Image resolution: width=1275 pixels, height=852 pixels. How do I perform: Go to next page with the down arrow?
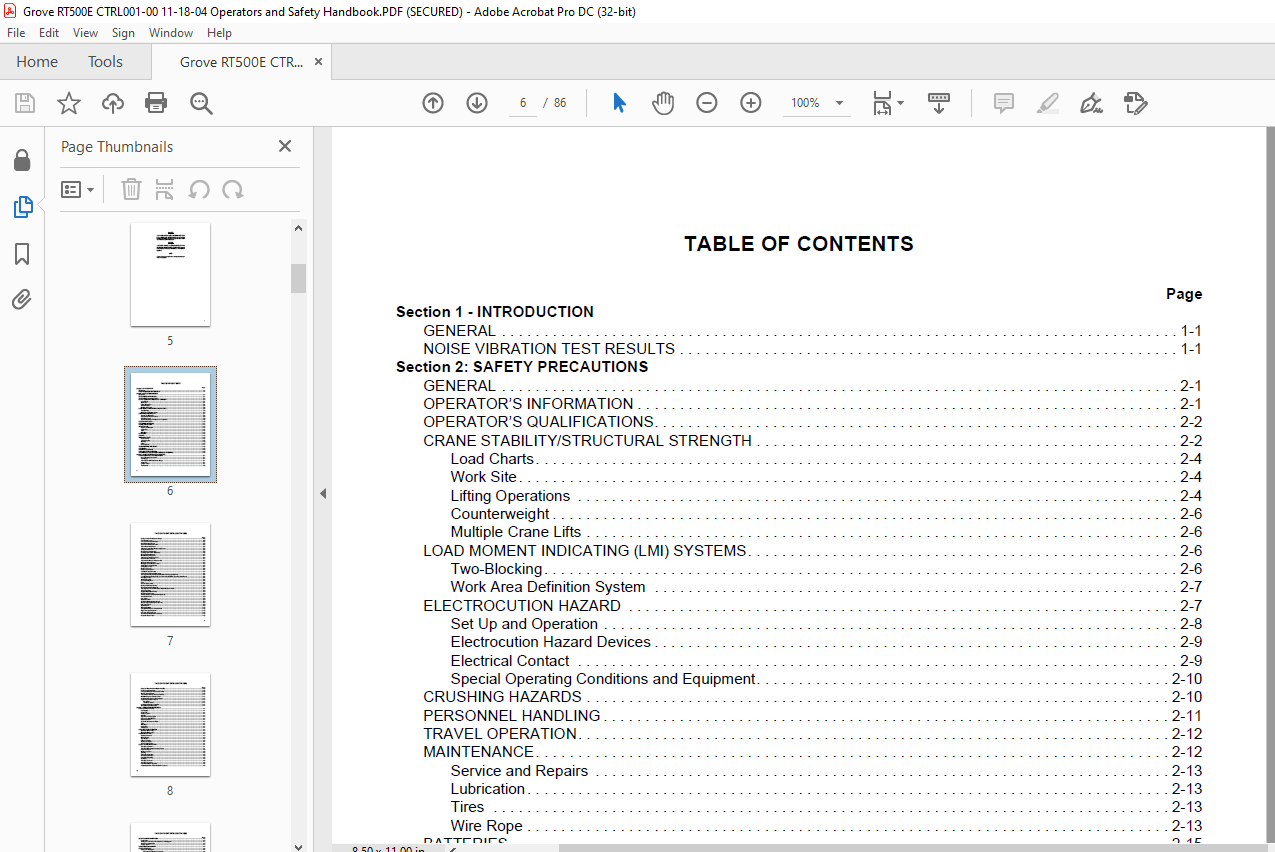point(477,103)
